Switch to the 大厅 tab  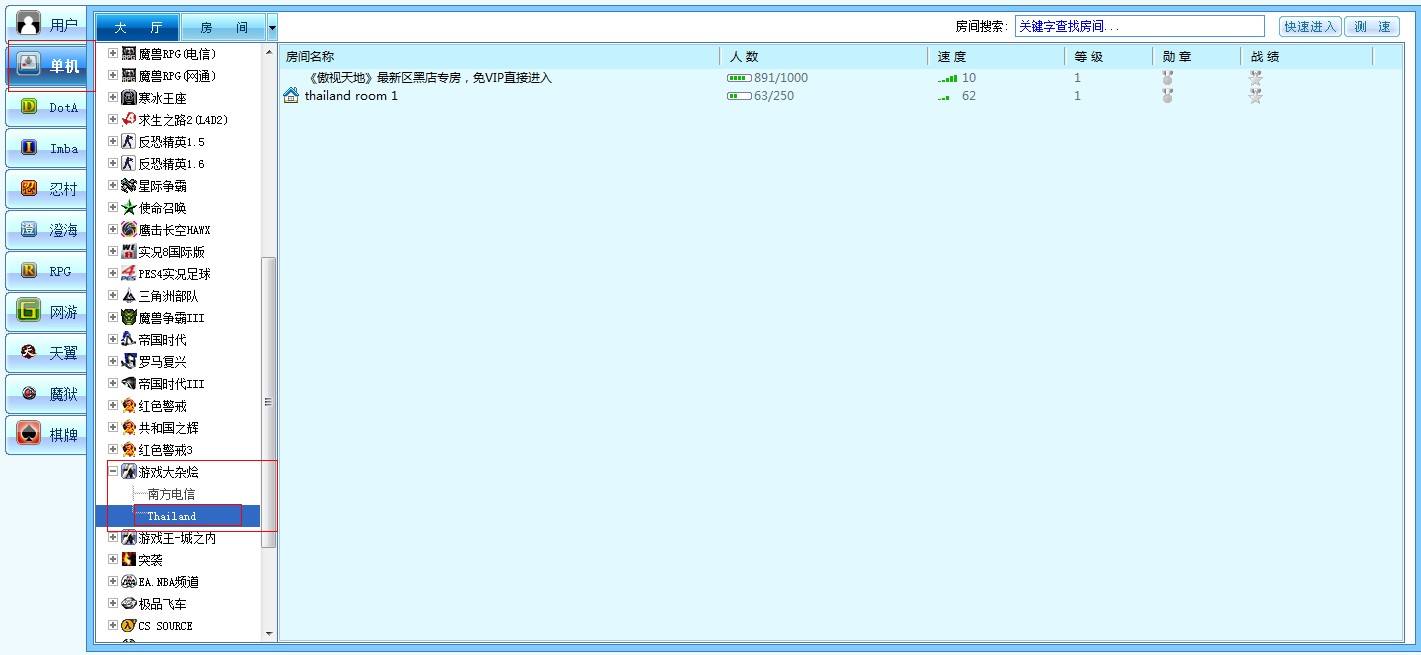click(x=137, y=26)
